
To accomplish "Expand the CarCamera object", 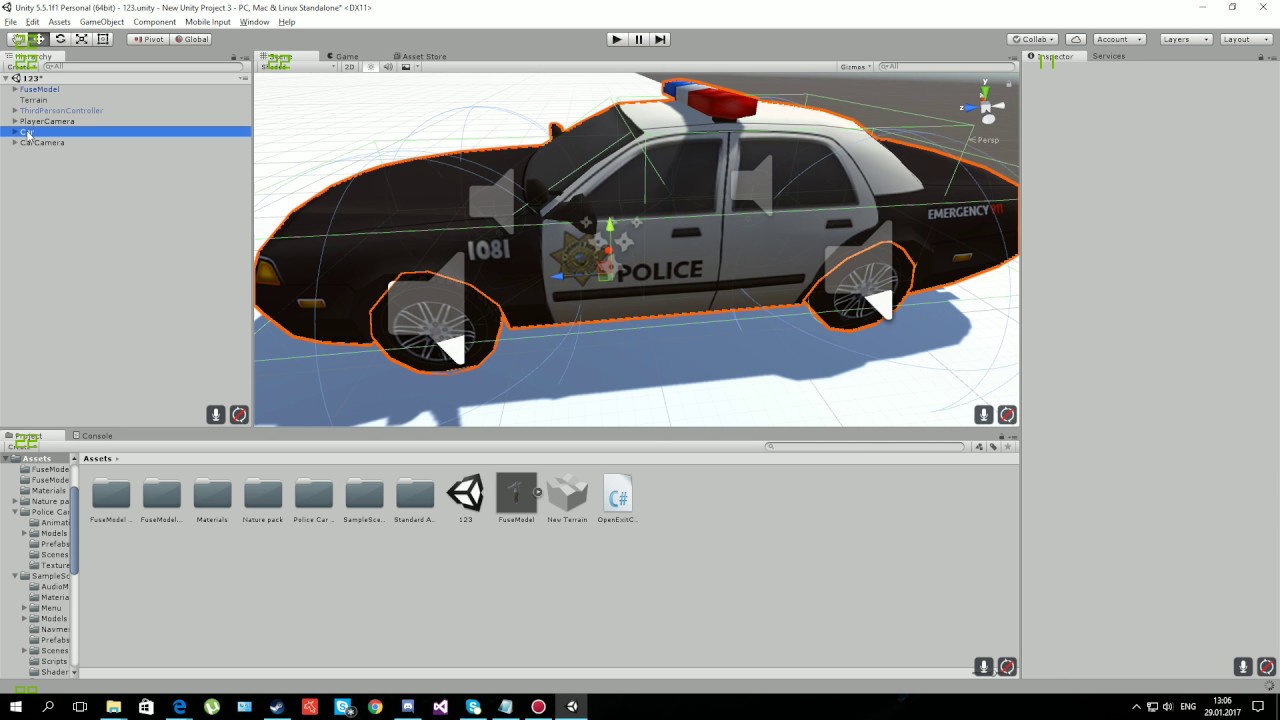I will click(15, 142).
